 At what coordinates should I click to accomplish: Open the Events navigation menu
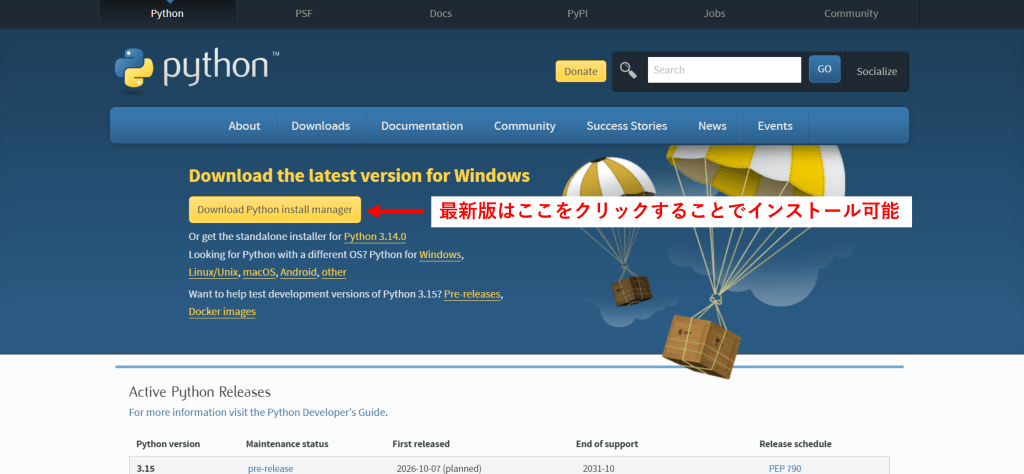point(775,126)
